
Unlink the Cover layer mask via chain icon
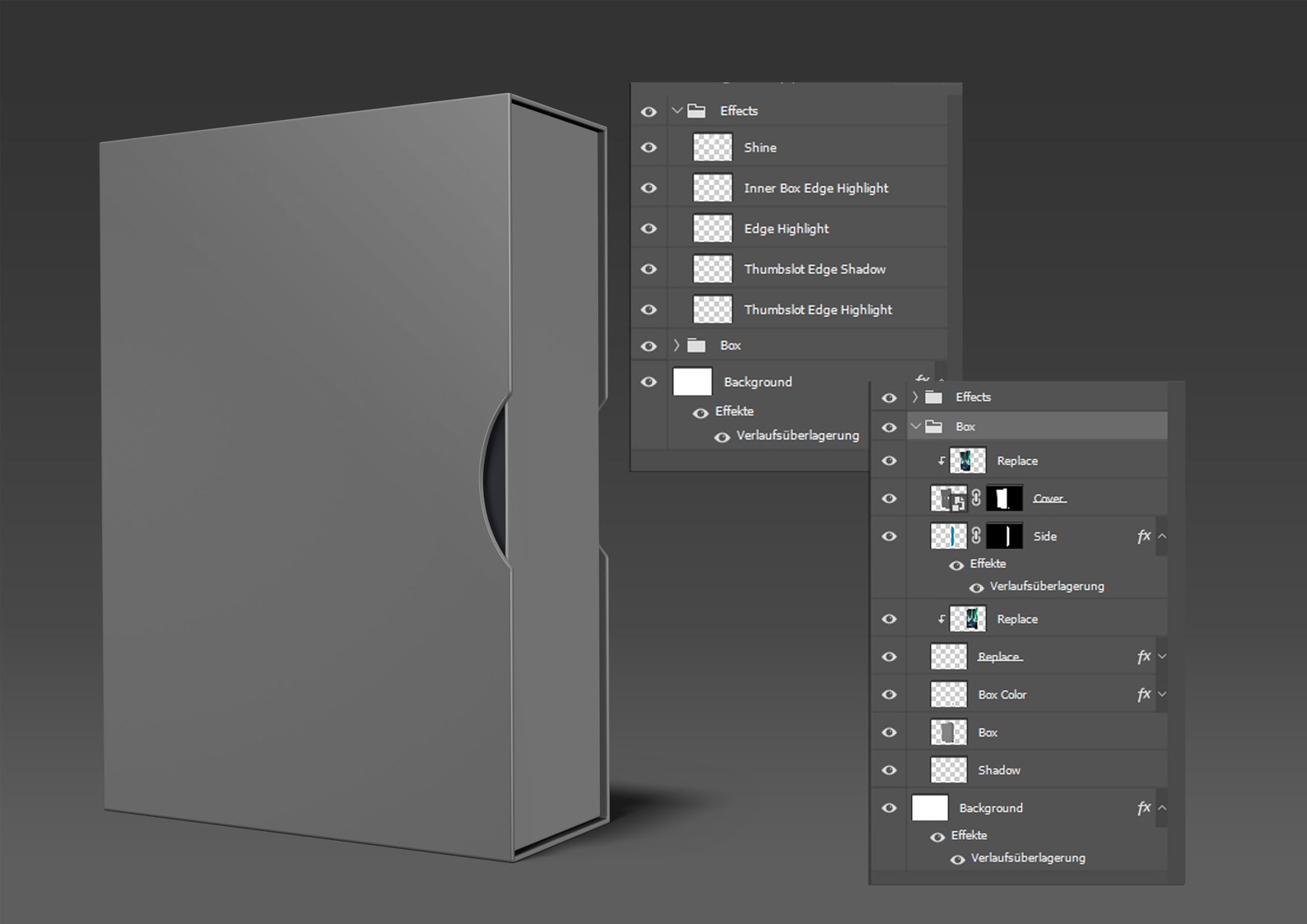(976, 499)
